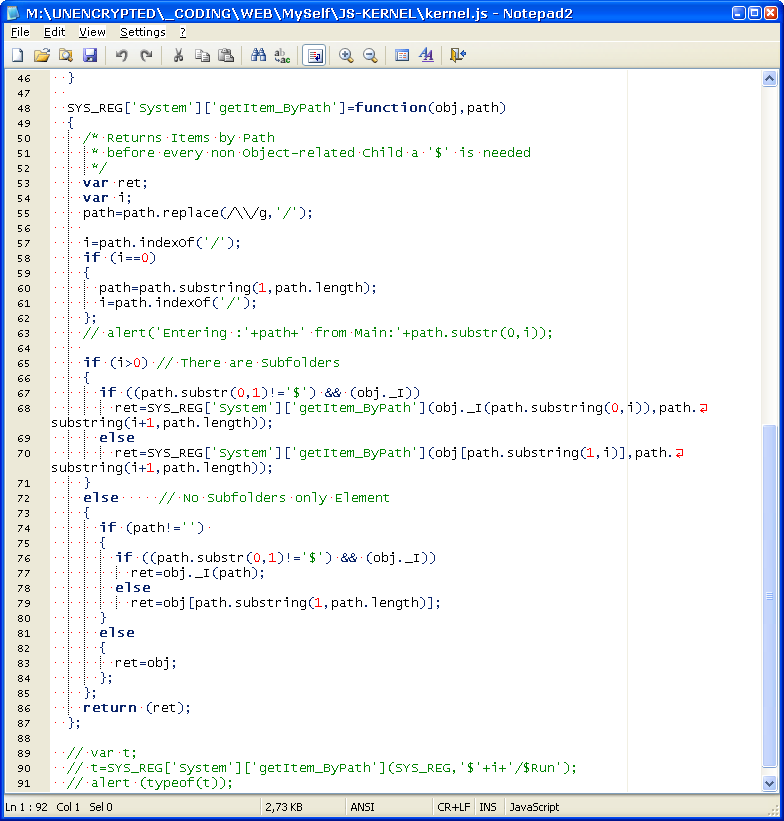
Task: Click the 'No Subfolders only Element' comment
Action: [x=286, y=497]
